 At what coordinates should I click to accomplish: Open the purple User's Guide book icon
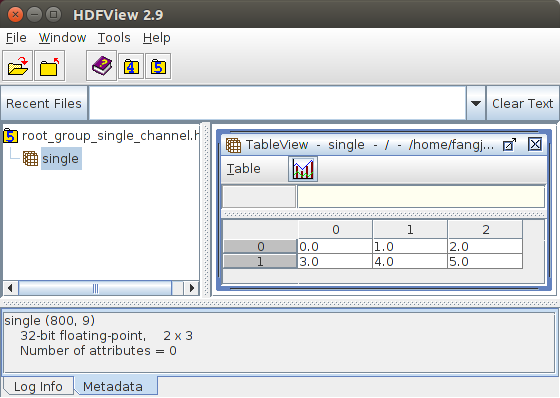click(x=101, y=66)
